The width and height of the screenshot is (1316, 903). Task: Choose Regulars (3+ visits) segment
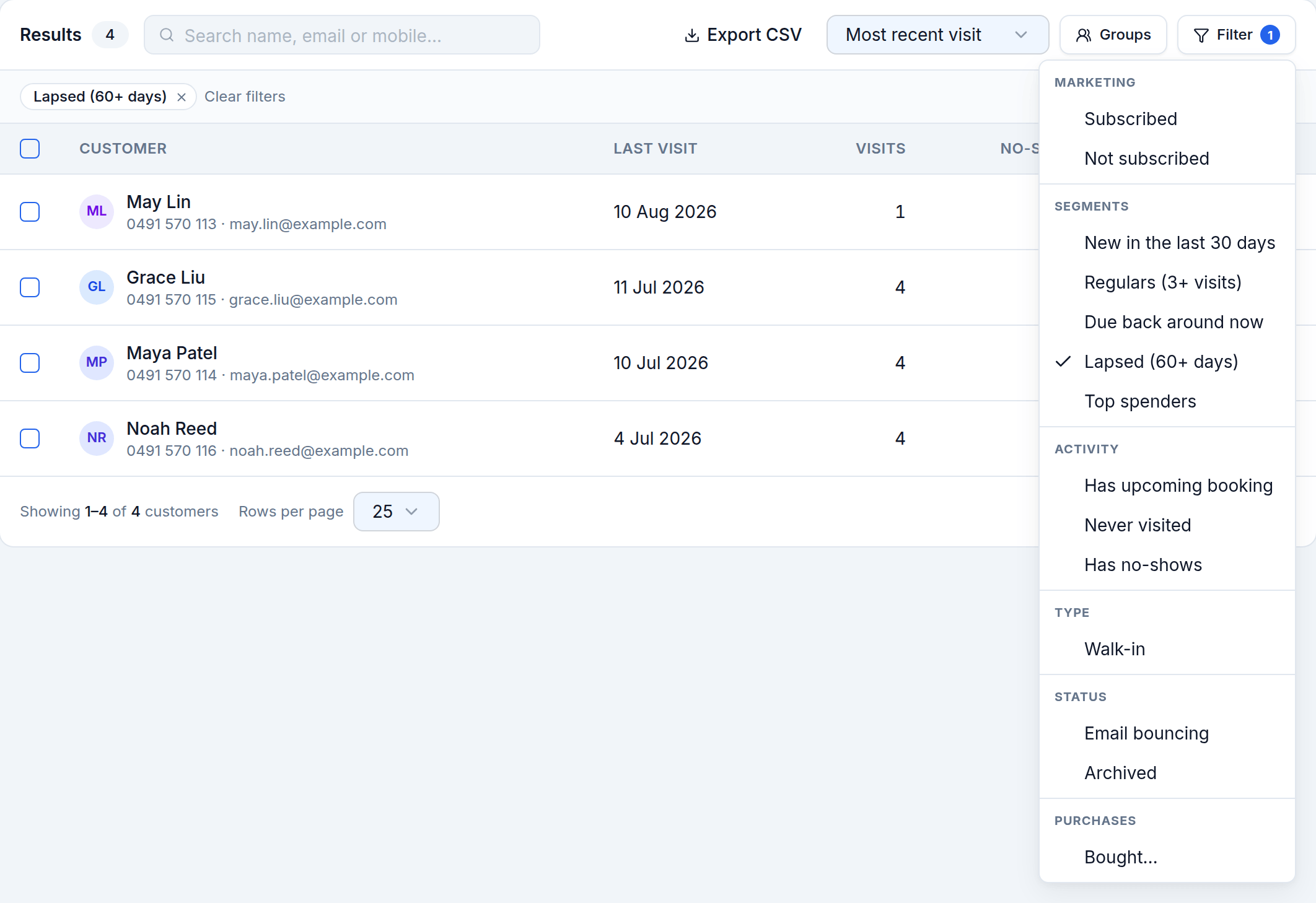(x=1167, y=282)
